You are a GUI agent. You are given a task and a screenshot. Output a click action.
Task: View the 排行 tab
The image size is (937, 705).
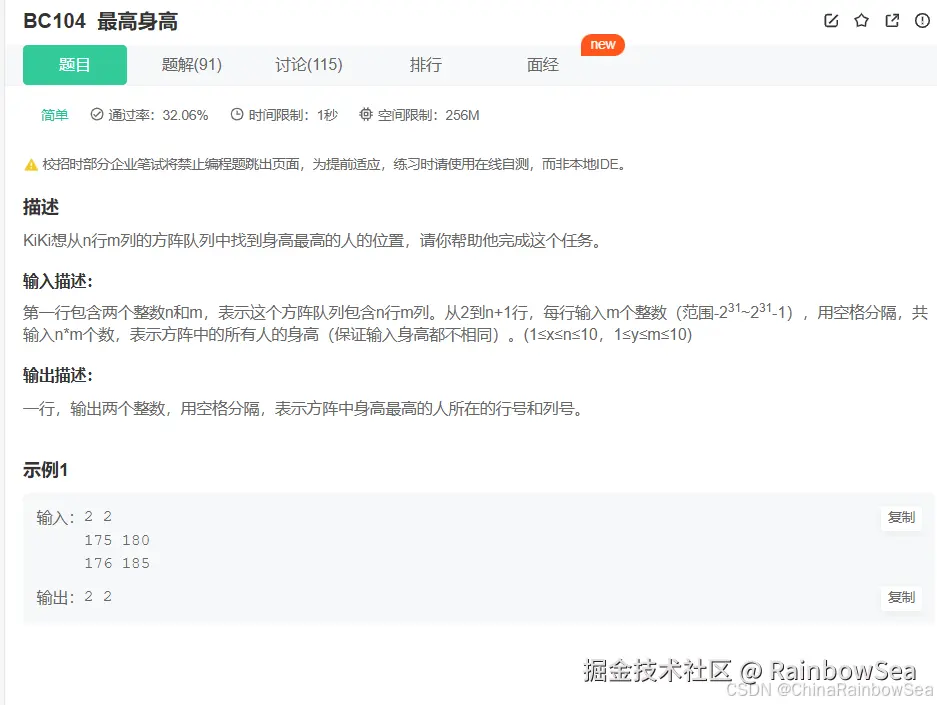click(x=425, y=64)
